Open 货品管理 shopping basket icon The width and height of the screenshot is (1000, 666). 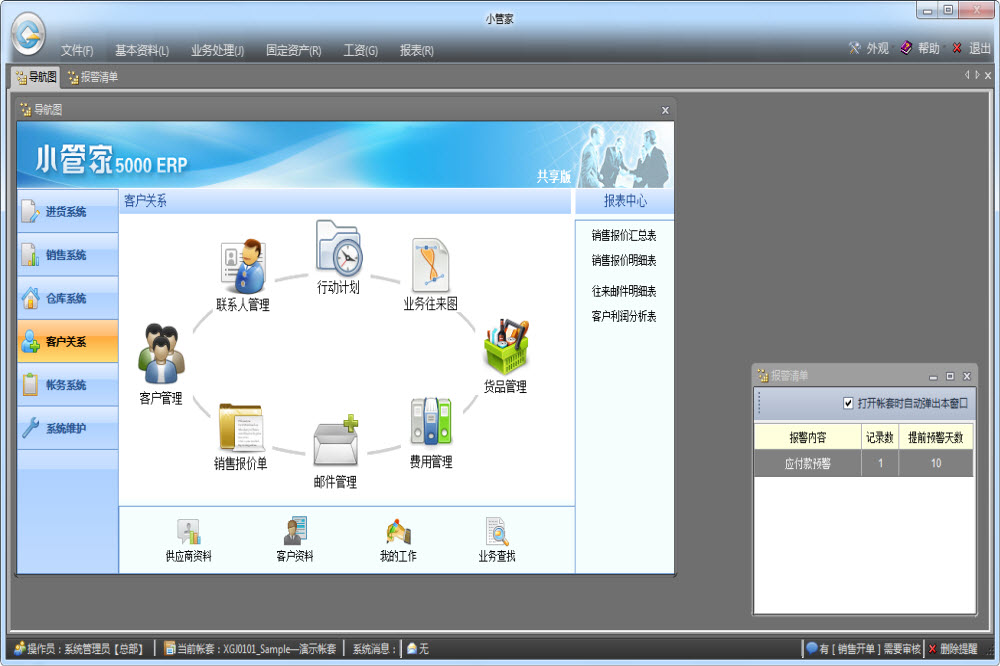[x=505, y=347]
